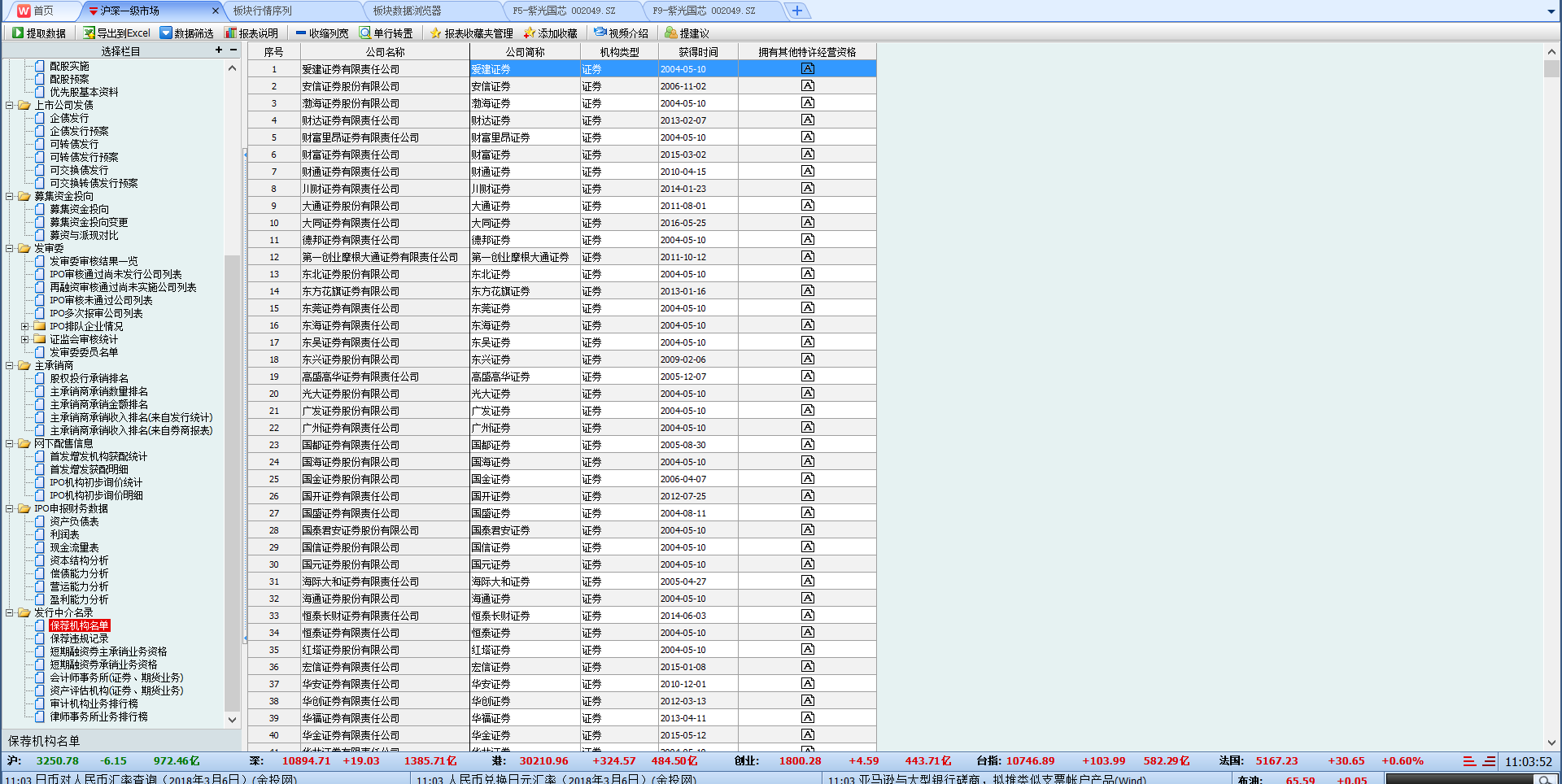Open 股权投行承销排名 report

click(89, 378)
